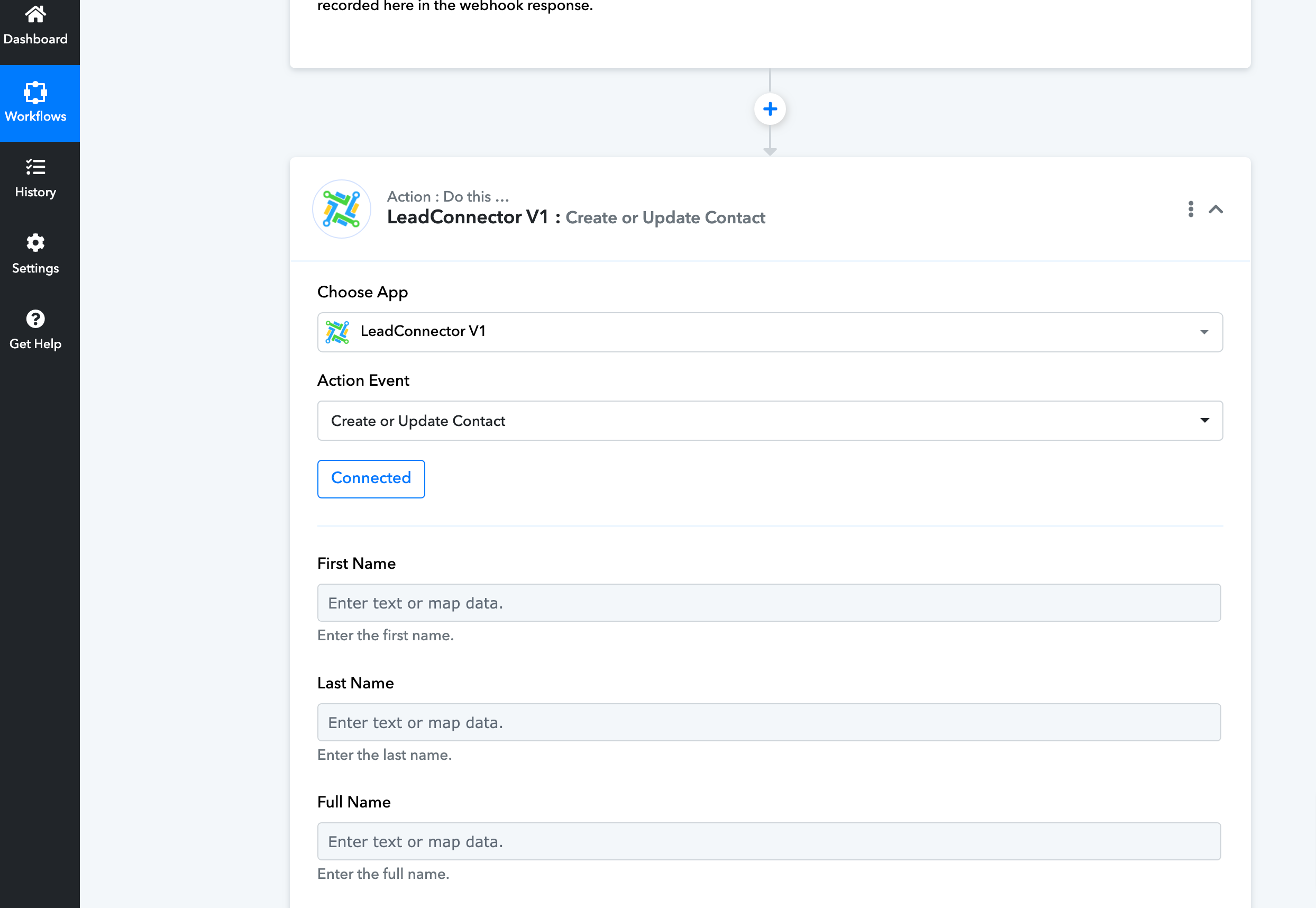Open Settings label in sidebar
The image size is (1316, 908).
click(35, 268)
